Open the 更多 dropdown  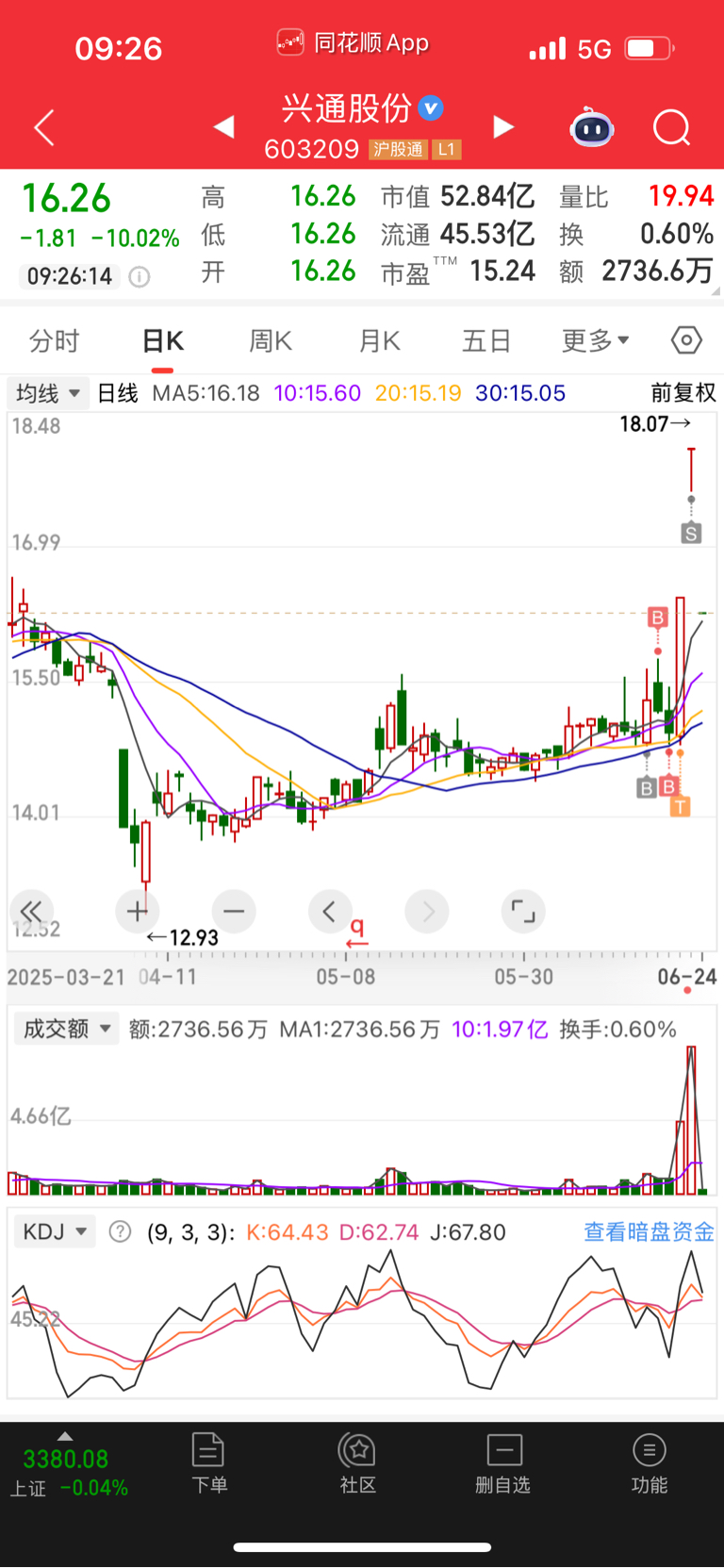[x=595, y=340]
